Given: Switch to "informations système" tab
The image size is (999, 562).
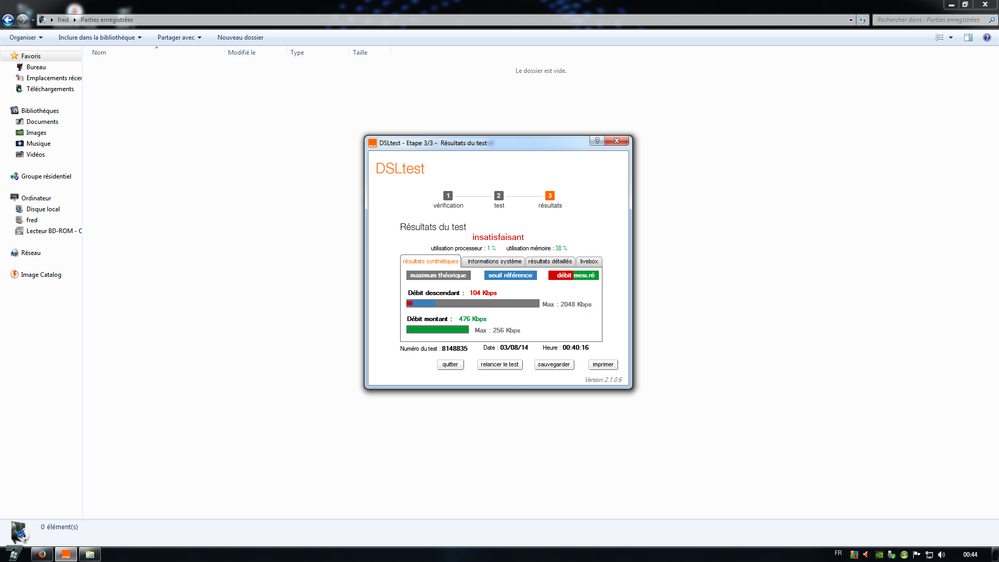Looking at the screenshot, I should pos(494,261).
